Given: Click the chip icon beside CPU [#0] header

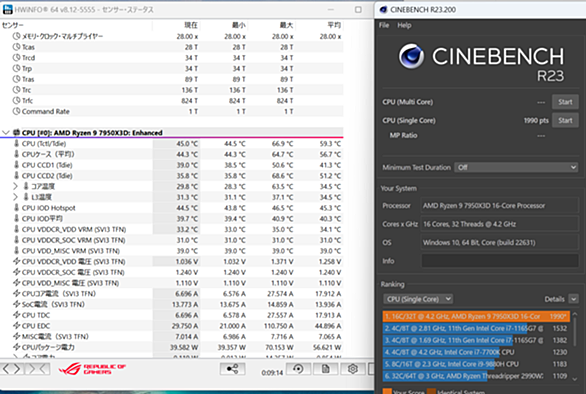Looking at the screenshot, I should (x=16, y=132).
